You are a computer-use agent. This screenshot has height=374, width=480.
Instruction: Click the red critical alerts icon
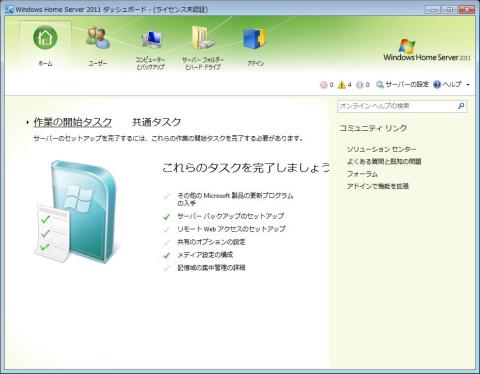coord(323,85)
